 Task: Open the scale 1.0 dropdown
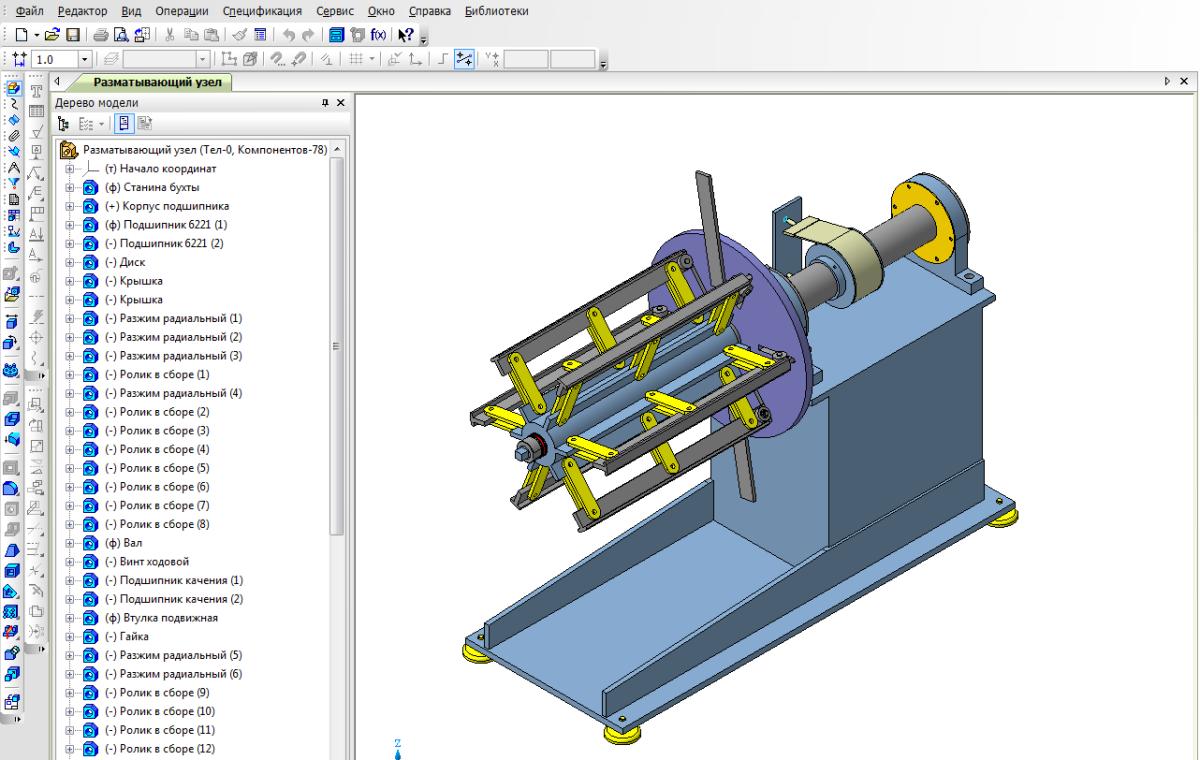click(x=85, y=60)
